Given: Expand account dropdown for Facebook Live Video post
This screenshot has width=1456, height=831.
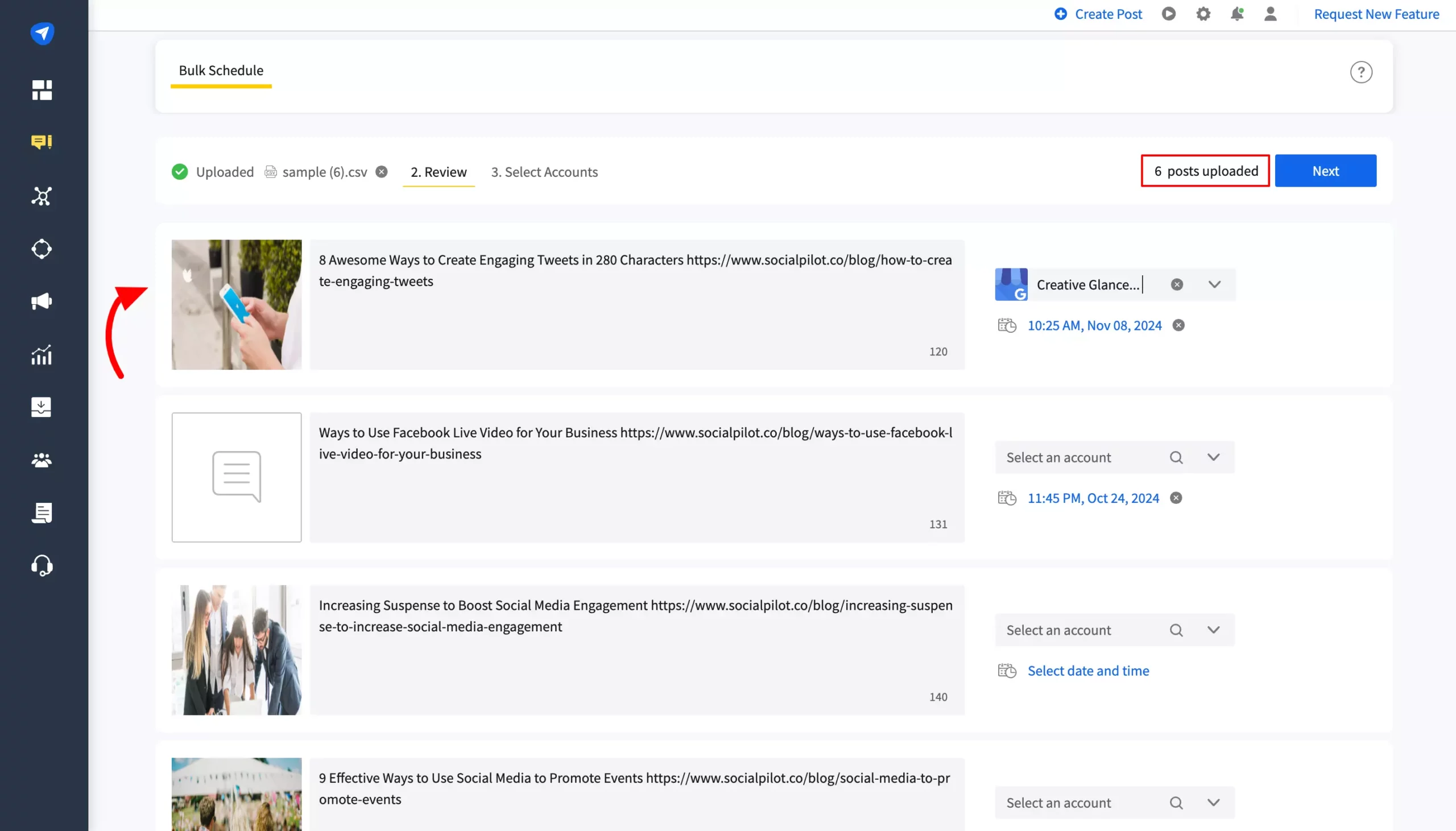Looking at the screenshot, I should pyautogui.click(x=1214, y=457).
